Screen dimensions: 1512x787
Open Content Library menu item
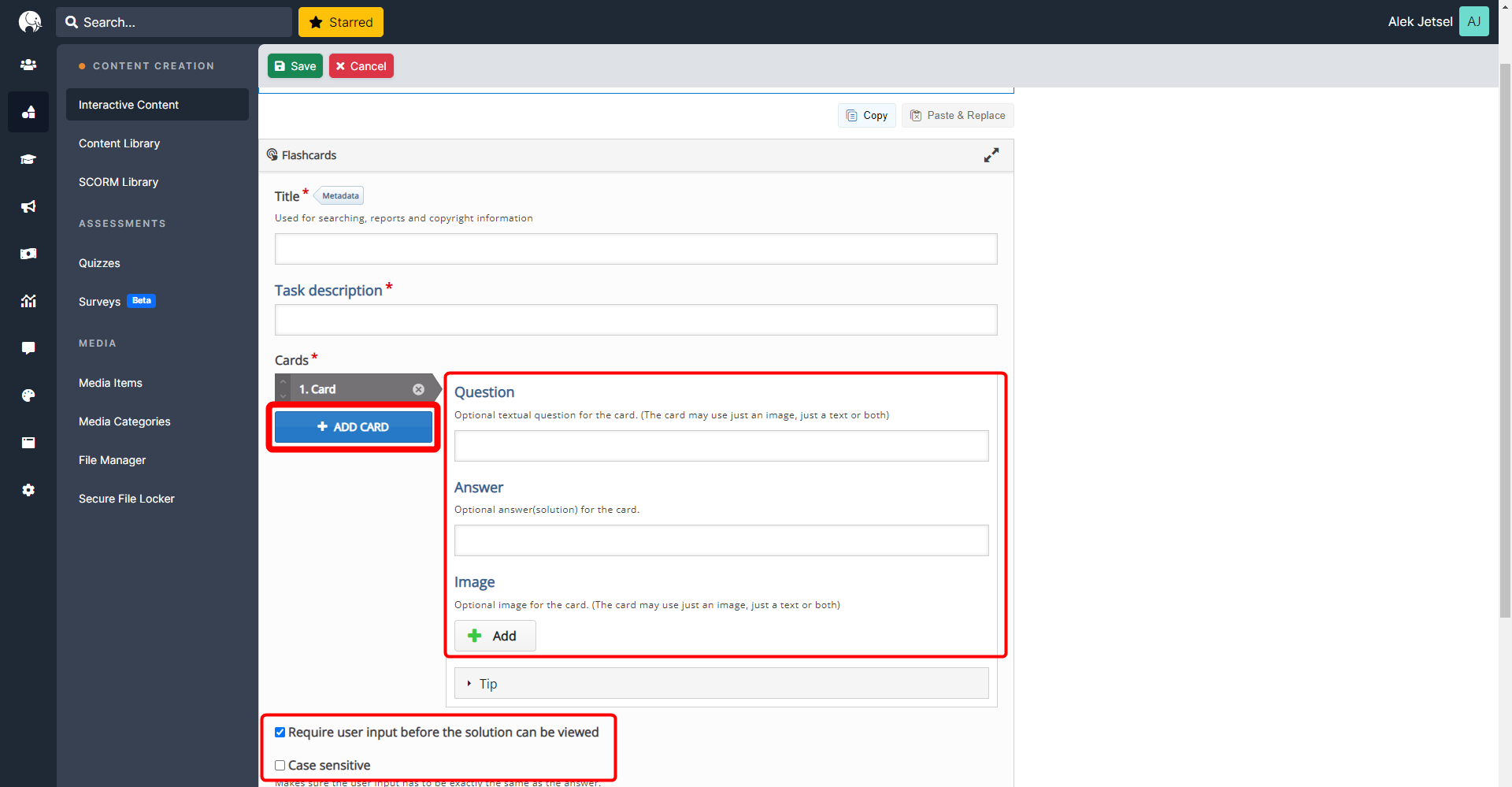(119, 143)
